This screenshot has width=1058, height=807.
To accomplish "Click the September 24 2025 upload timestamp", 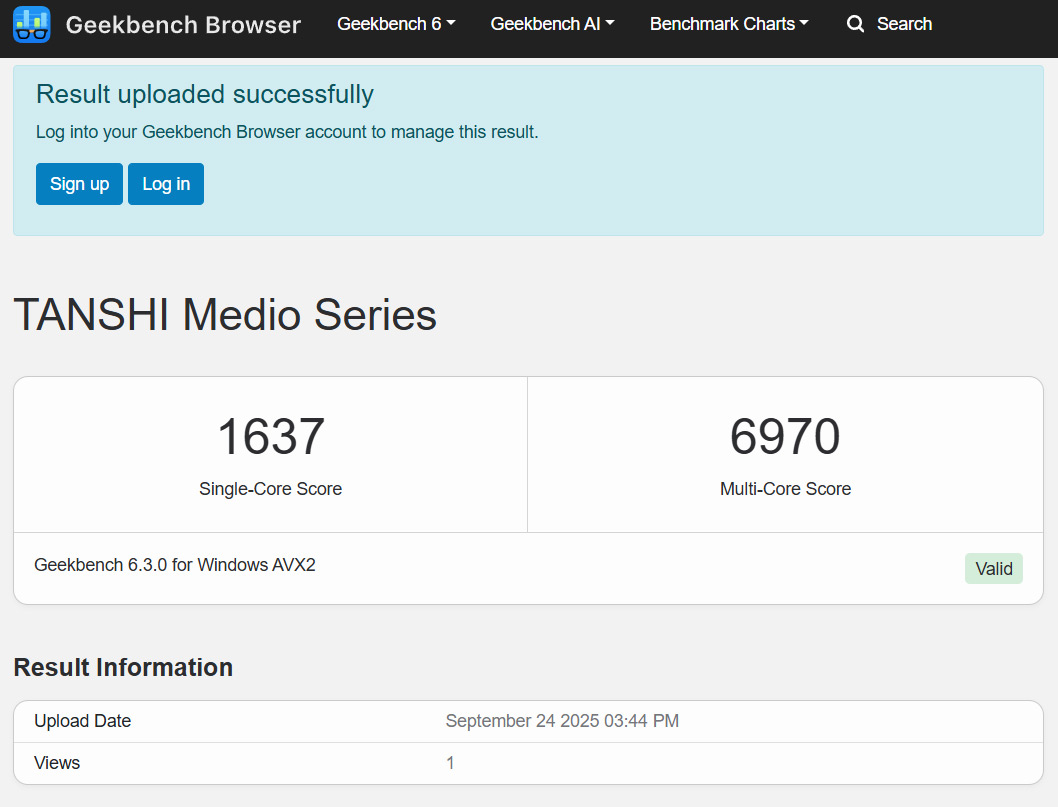I will click(562, 721).
